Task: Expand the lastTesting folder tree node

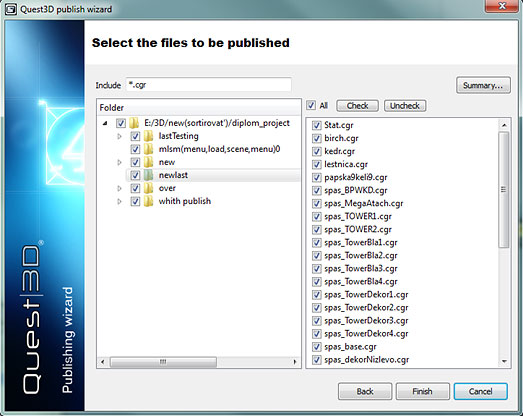Action: pyautogui.click(x=119, y=136)
